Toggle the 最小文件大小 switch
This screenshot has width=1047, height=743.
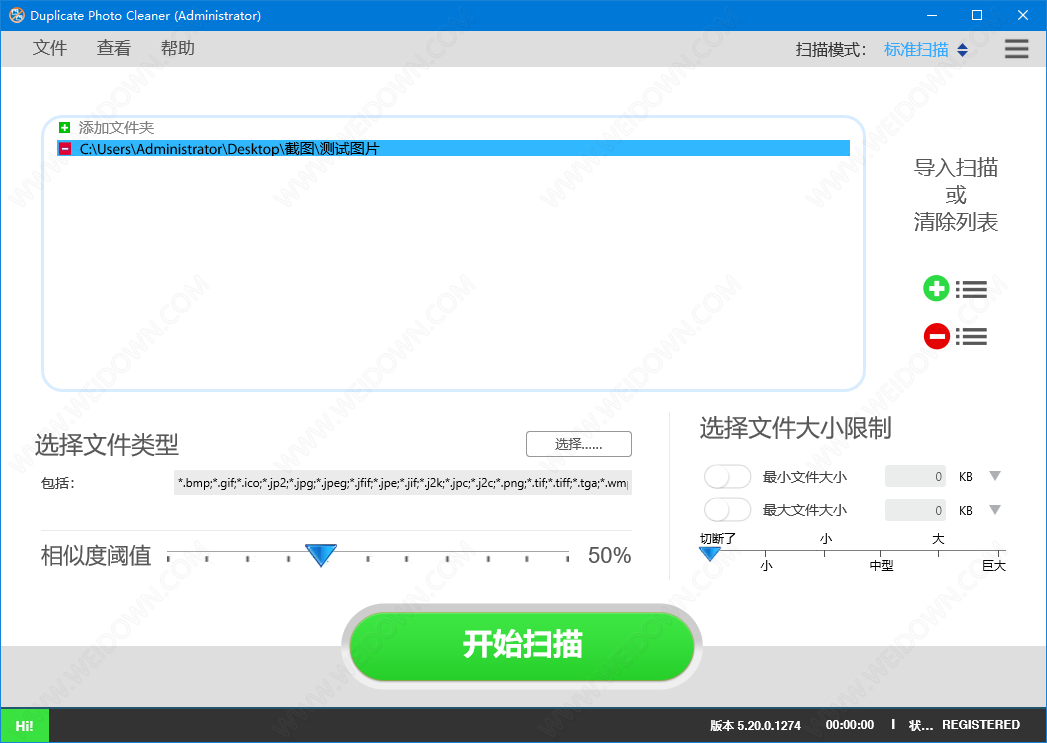pos(727,477)
